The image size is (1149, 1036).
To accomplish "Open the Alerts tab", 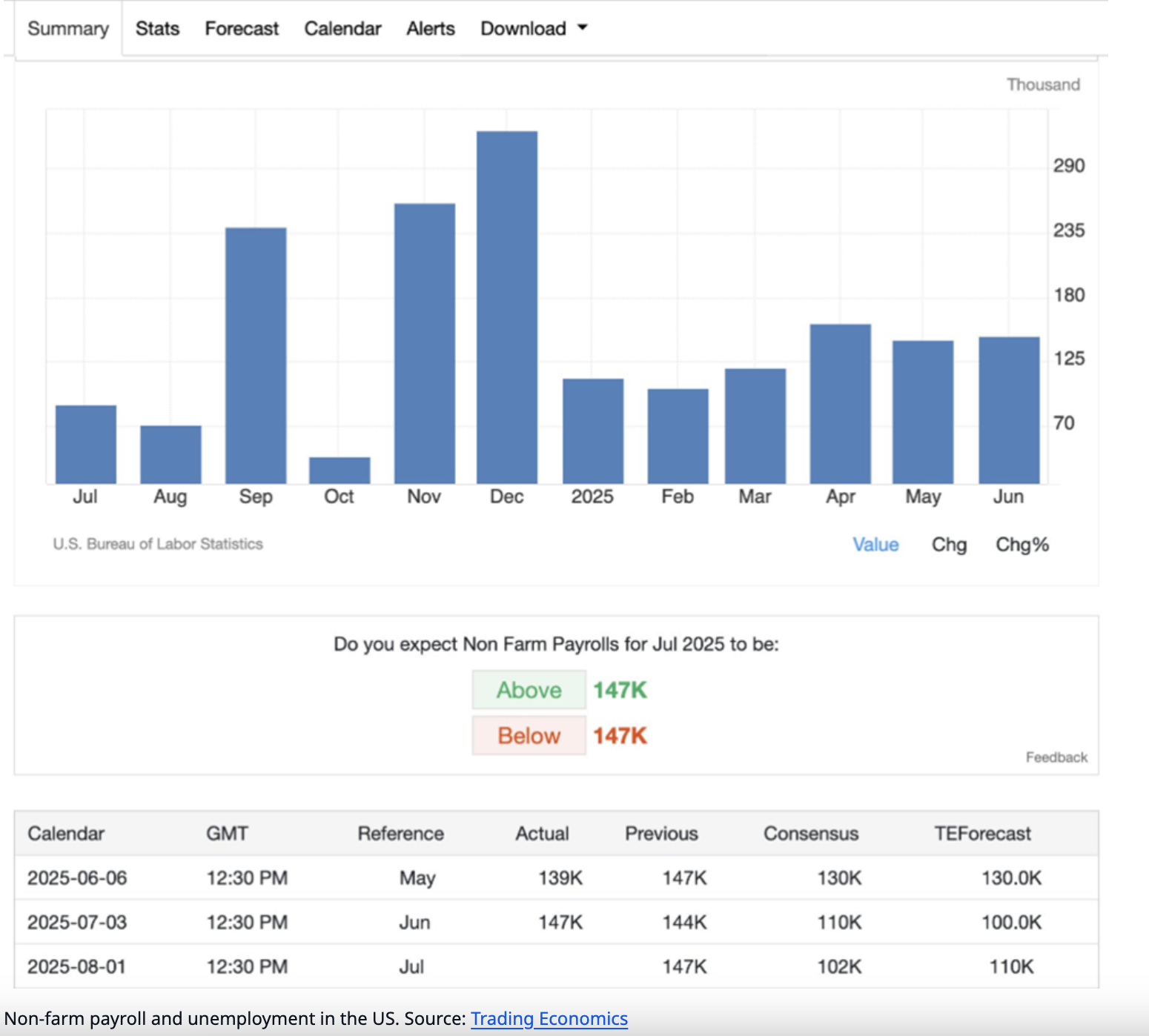I will [x=431, y=29].
